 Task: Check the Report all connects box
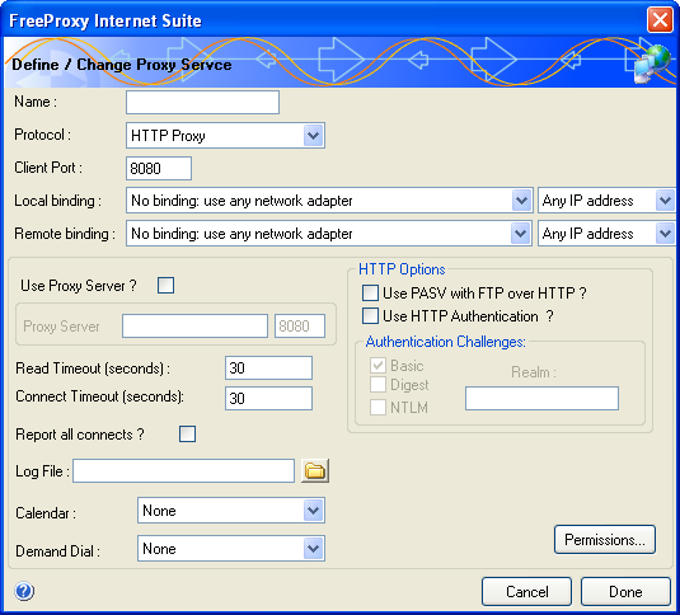(x=187, y=434)
